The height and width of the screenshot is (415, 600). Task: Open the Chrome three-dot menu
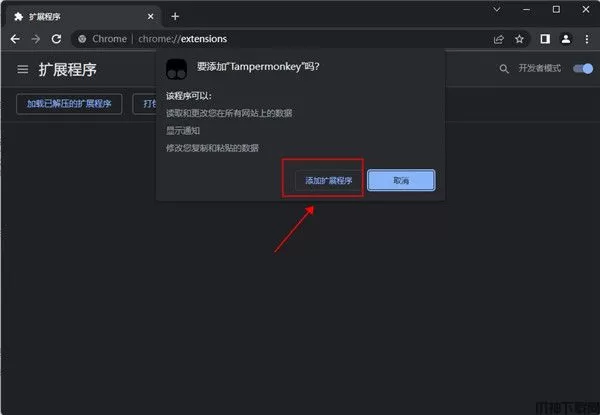click(587, 39)
